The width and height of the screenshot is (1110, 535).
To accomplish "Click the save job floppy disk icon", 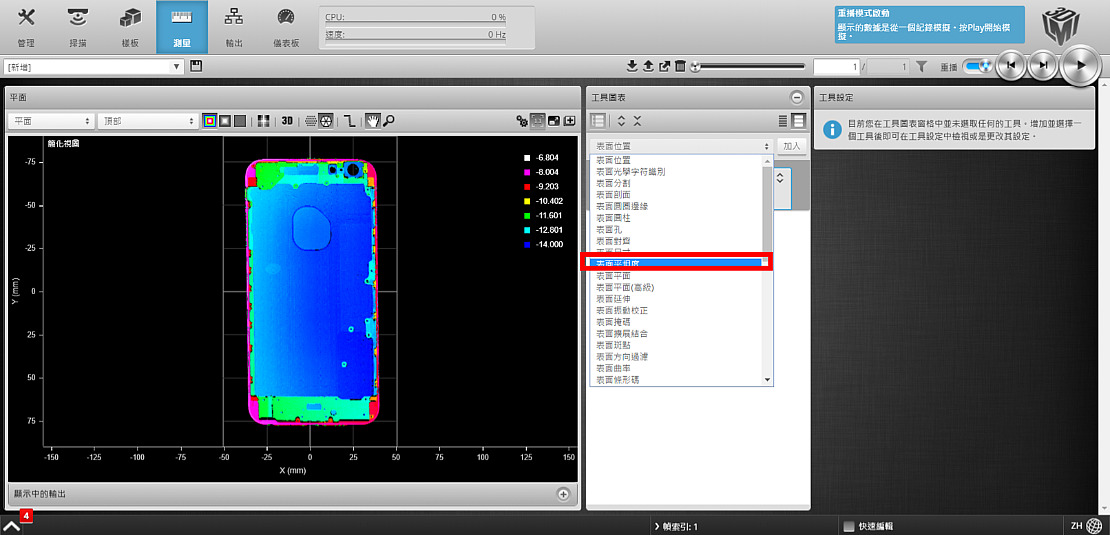I will pos(196,66).
